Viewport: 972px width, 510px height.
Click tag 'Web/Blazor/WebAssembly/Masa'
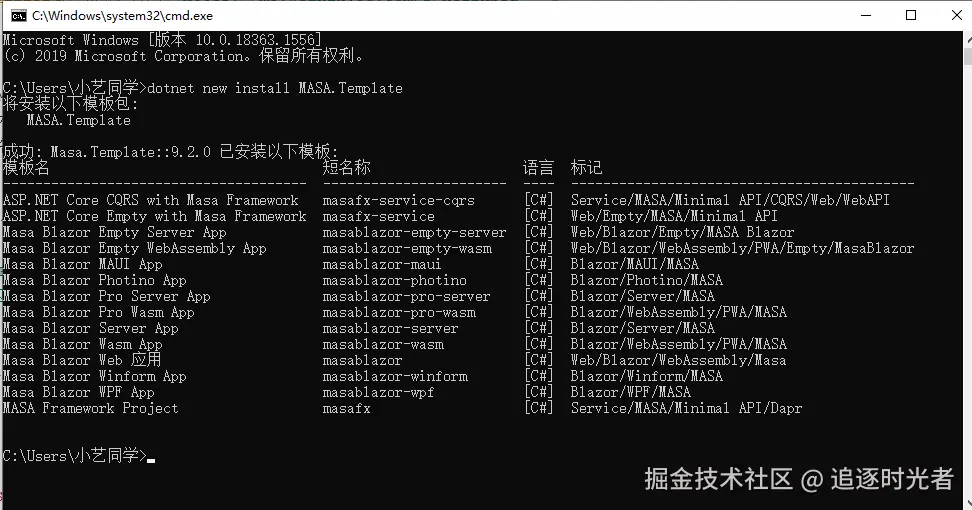(678, 361)
